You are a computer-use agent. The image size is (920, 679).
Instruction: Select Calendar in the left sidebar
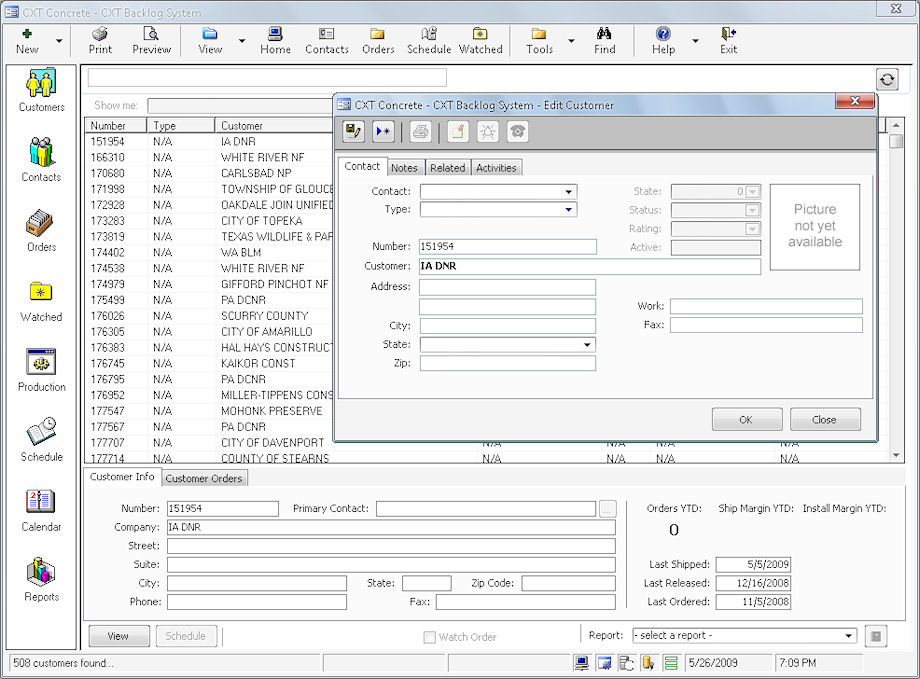(41, 510)
